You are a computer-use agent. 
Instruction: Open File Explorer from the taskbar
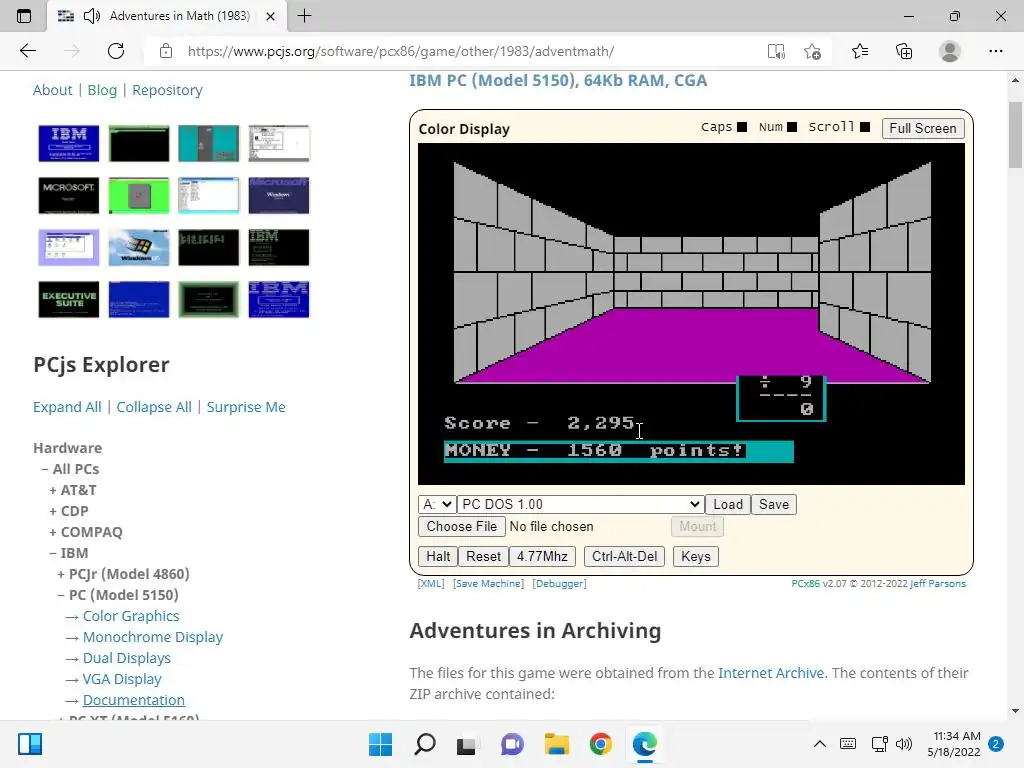556,744
